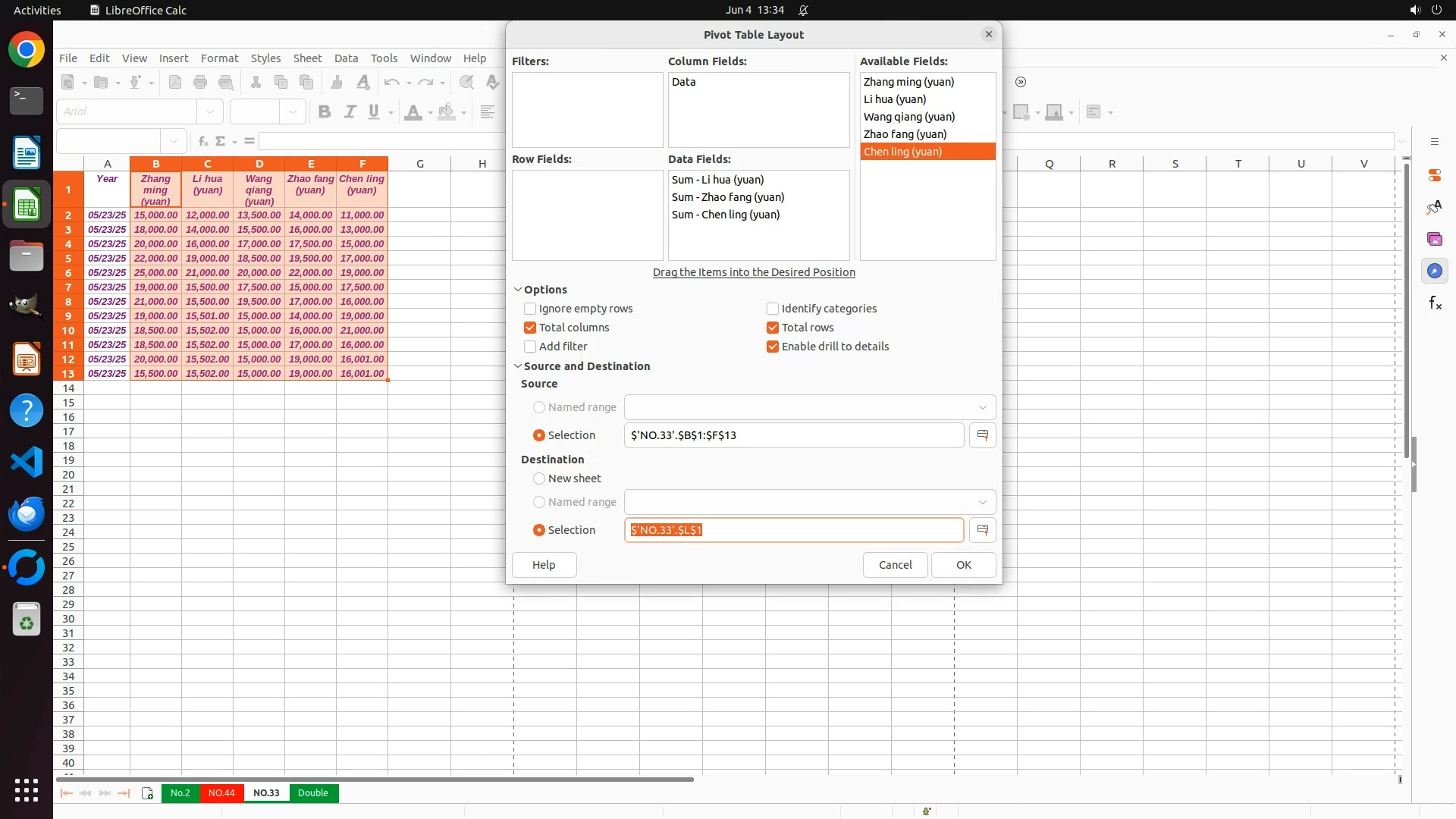Click OK to create the pivot table
This screenshot has height=819, width=1456.
pos(963,565)
